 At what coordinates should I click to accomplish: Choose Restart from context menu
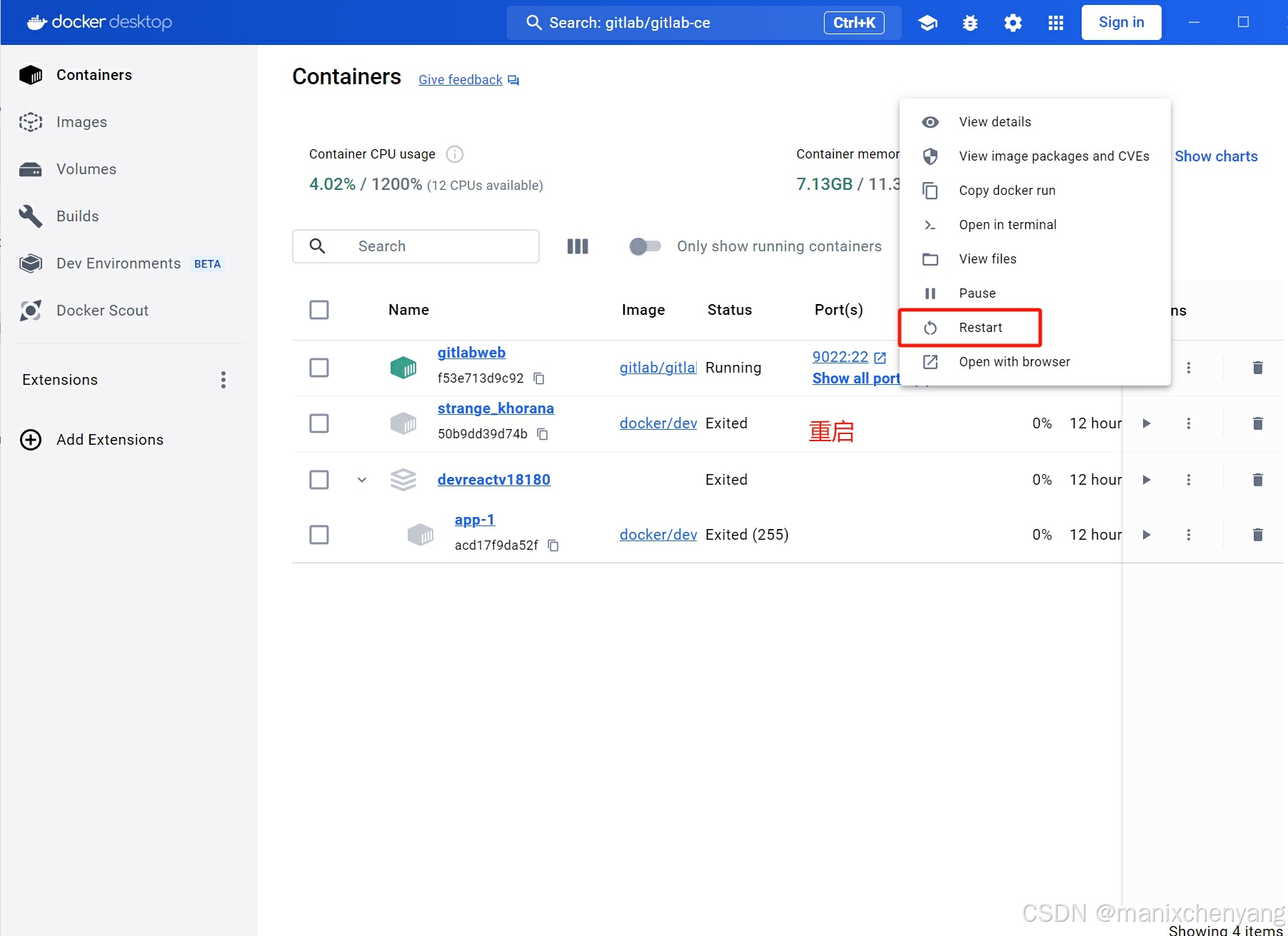coord(1035,328)
